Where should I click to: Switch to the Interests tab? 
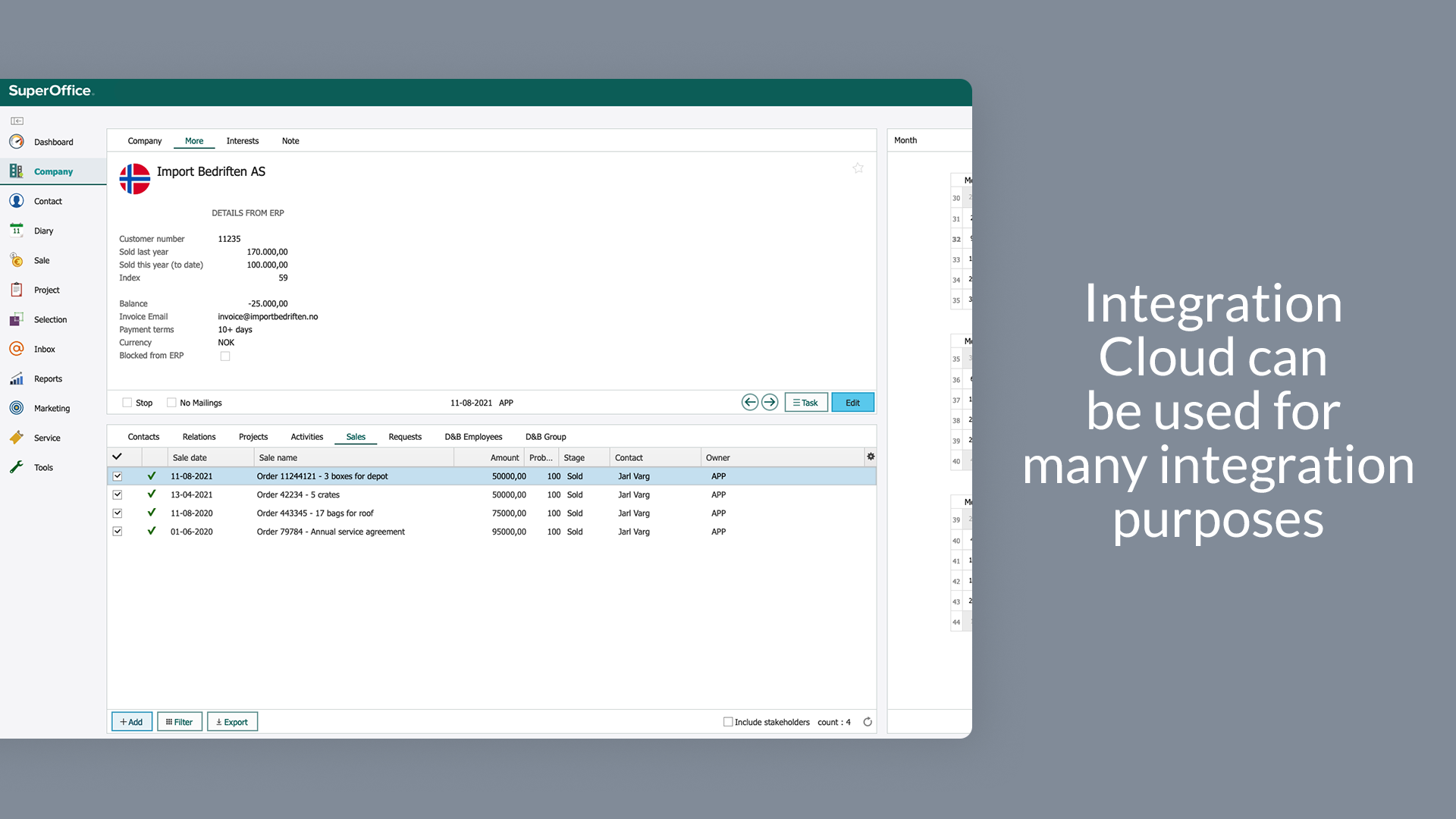pos(242,140)
